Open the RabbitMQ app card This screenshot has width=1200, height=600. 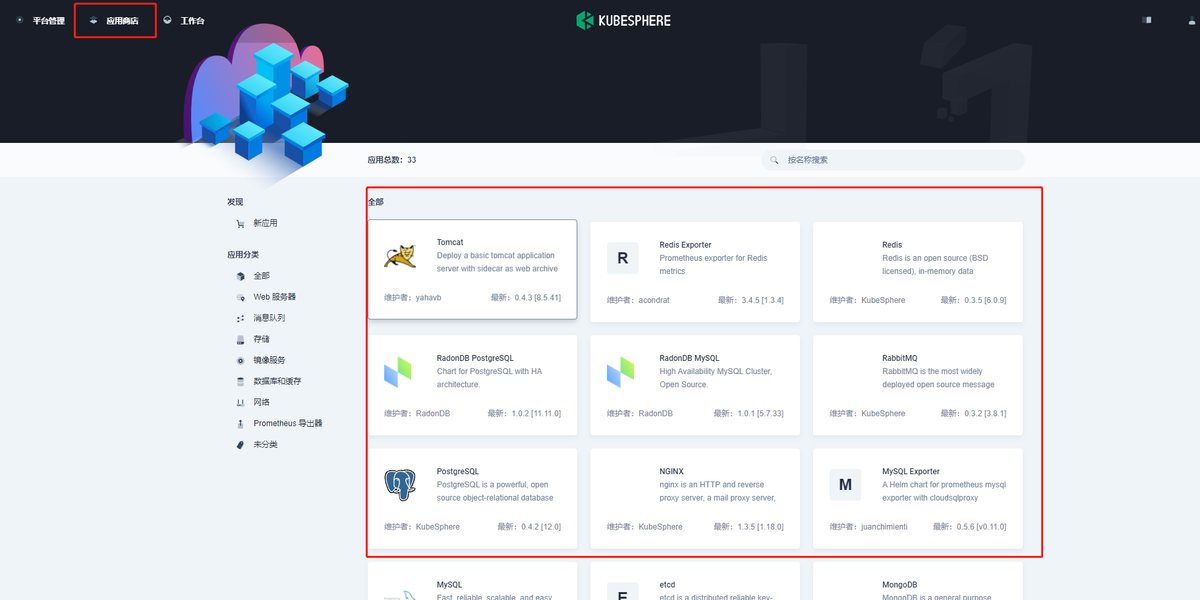point(917,385)
